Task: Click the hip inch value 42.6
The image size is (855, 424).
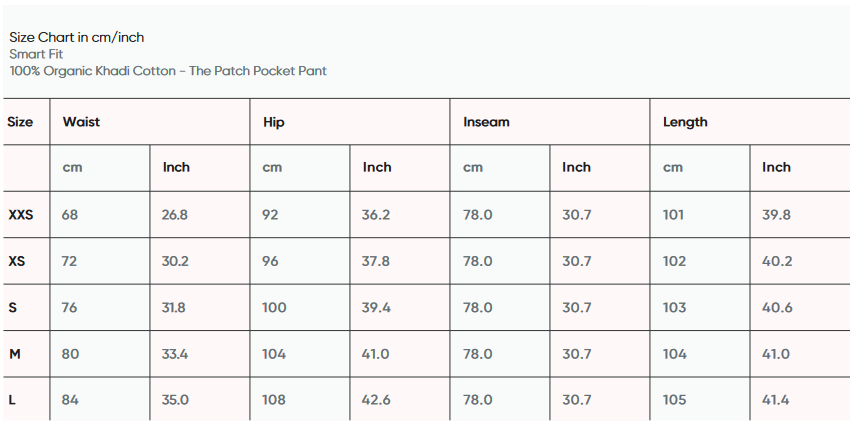Action: (376, 400)
